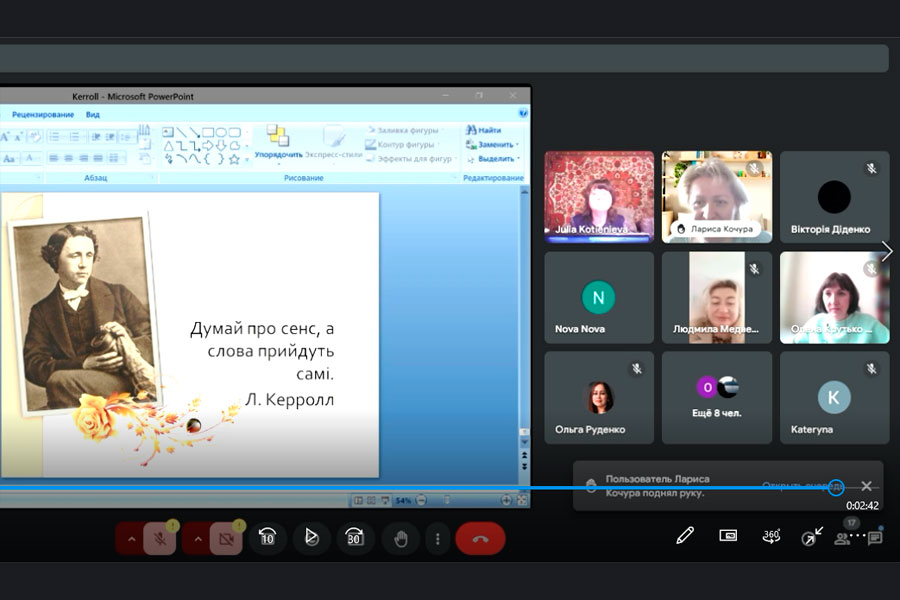Select the Kateryna participant tile

[835, 398]
